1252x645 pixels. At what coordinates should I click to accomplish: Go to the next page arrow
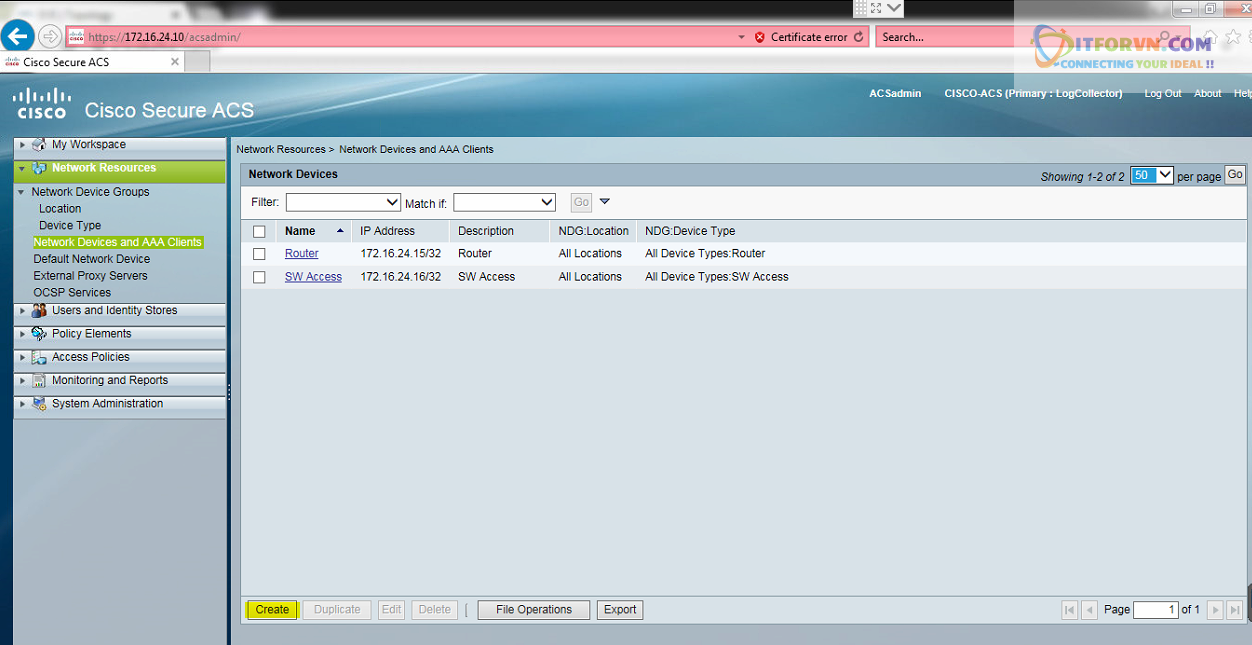1215,610
